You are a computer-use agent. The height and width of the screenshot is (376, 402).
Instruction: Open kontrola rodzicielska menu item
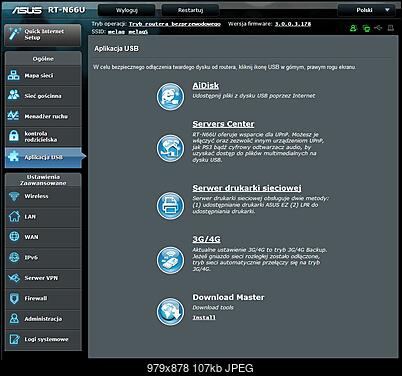43,136
